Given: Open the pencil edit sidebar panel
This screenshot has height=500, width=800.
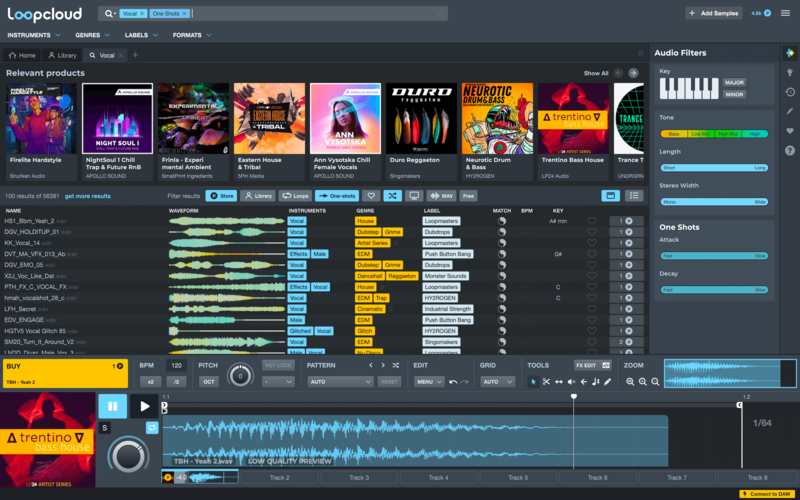Looking at the screenshot, I should [x=790, y=111].
